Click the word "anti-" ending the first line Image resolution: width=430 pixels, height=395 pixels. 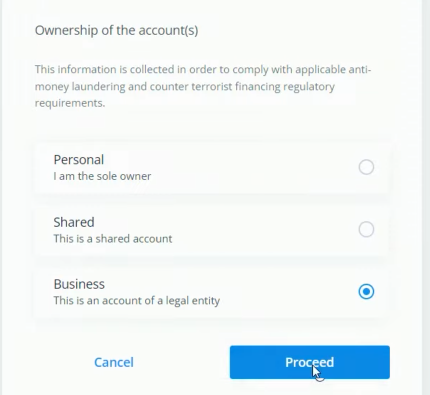(x=360, y=69)
